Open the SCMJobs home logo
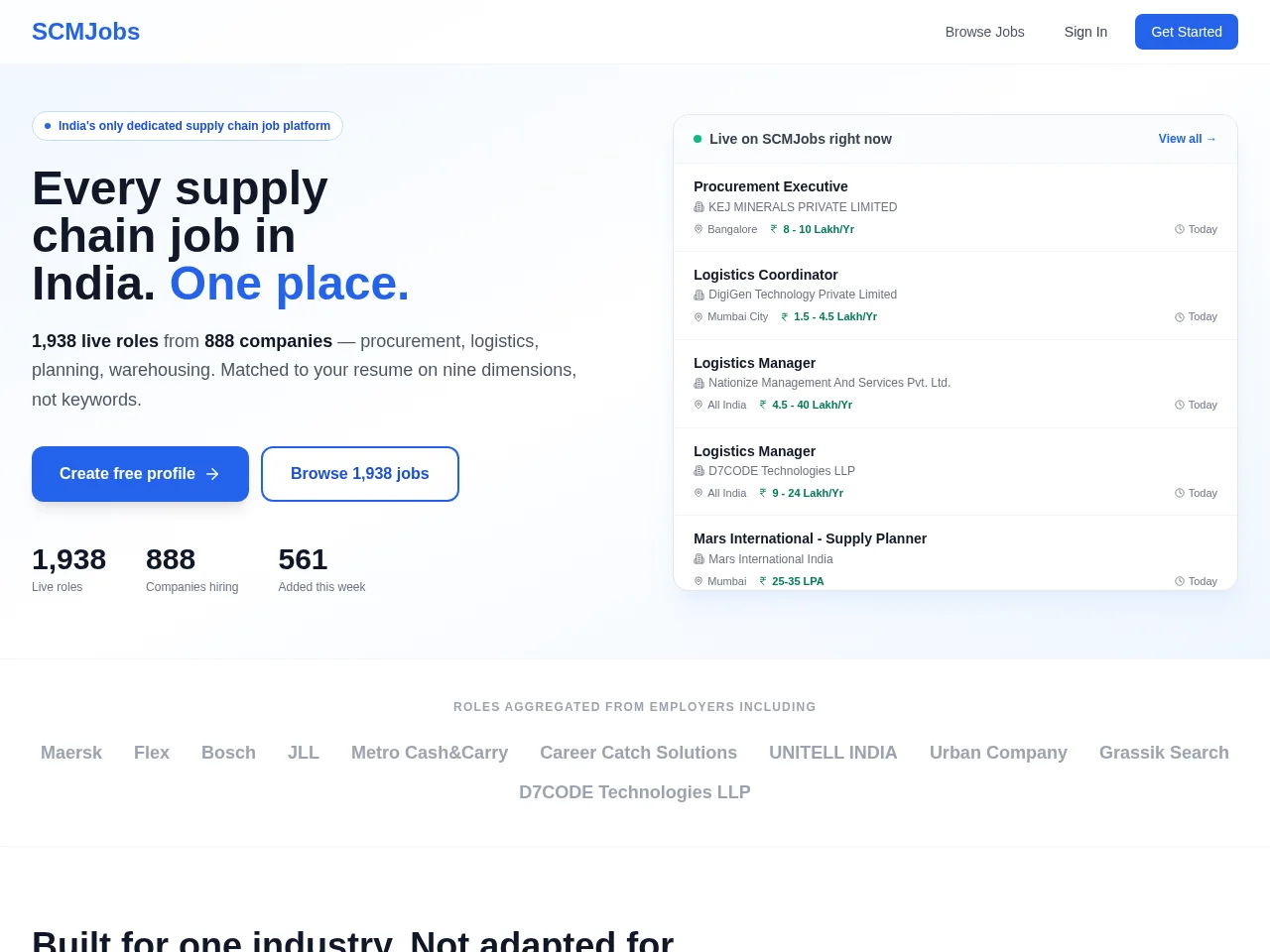 pyautogui.click(x=85, y=32)
